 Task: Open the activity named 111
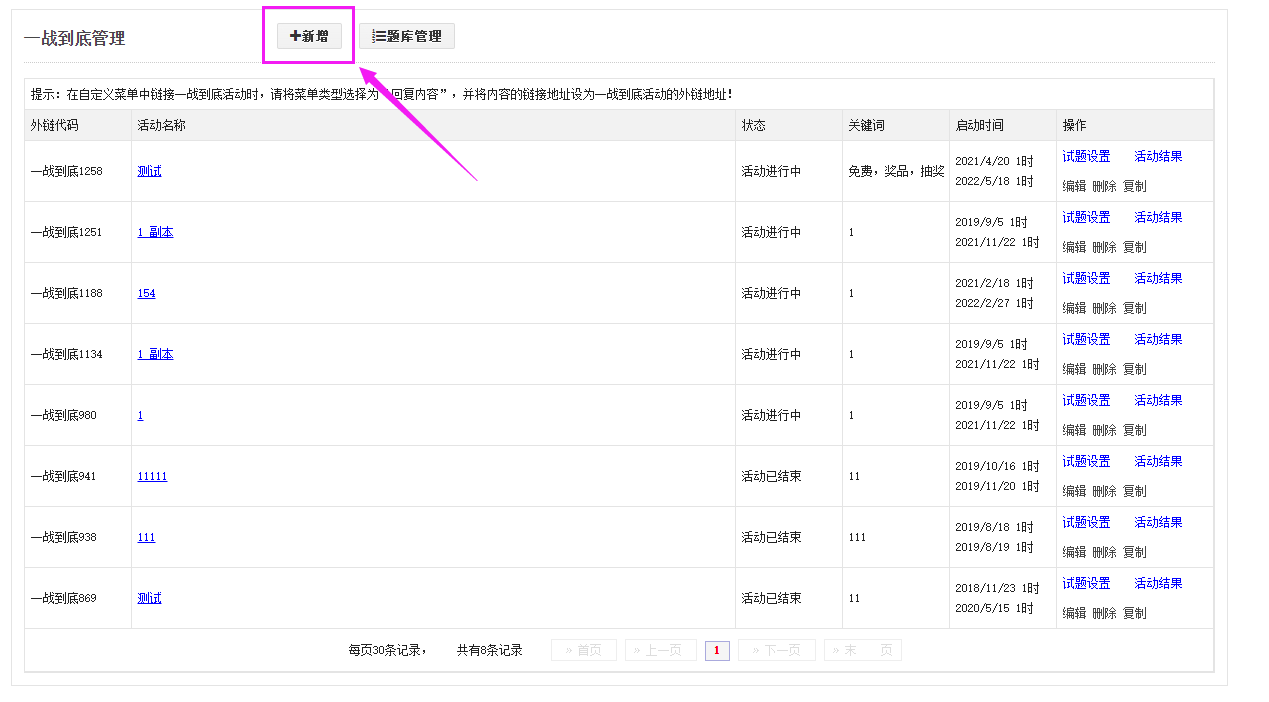pyautogui.click(x=146, y=537)
